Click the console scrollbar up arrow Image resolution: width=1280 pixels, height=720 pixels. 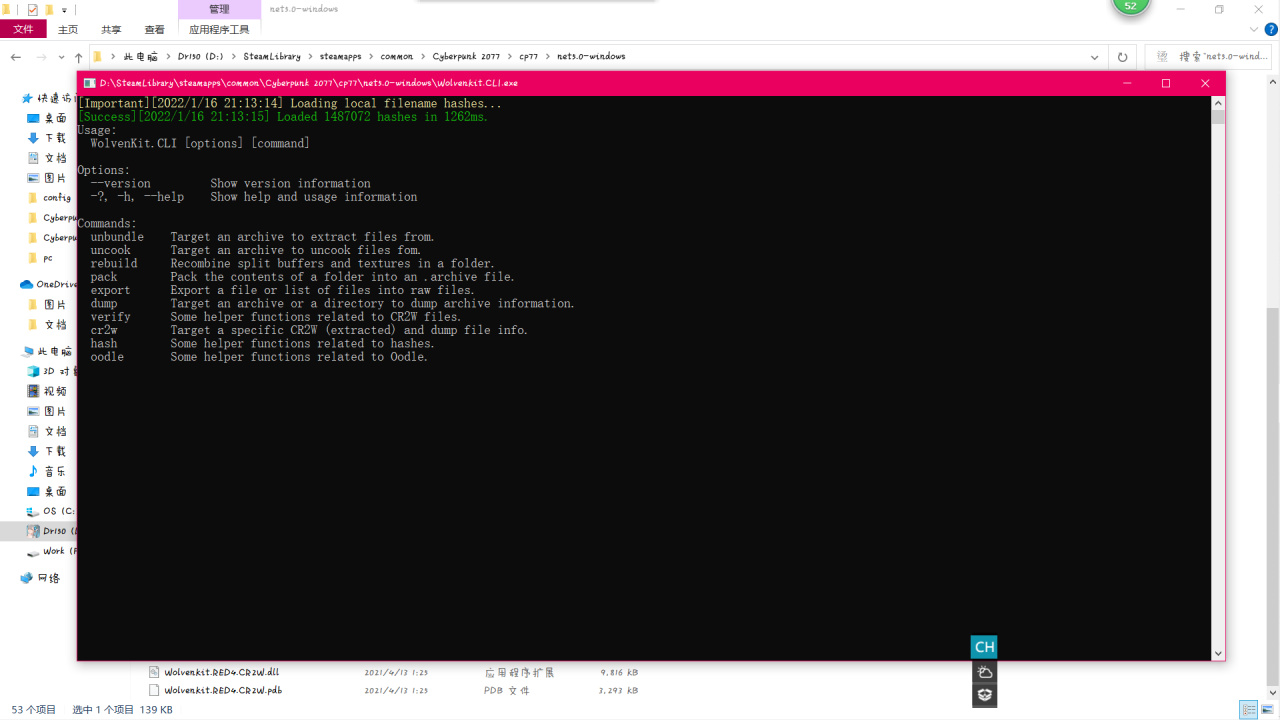point(1218,103)
